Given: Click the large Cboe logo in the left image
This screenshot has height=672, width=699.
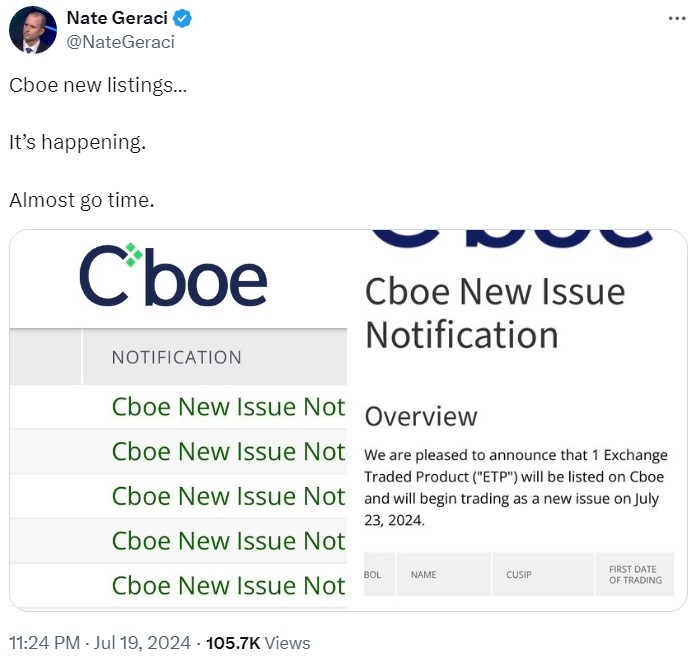Looking at the screenshot, I should pos(172,277).
